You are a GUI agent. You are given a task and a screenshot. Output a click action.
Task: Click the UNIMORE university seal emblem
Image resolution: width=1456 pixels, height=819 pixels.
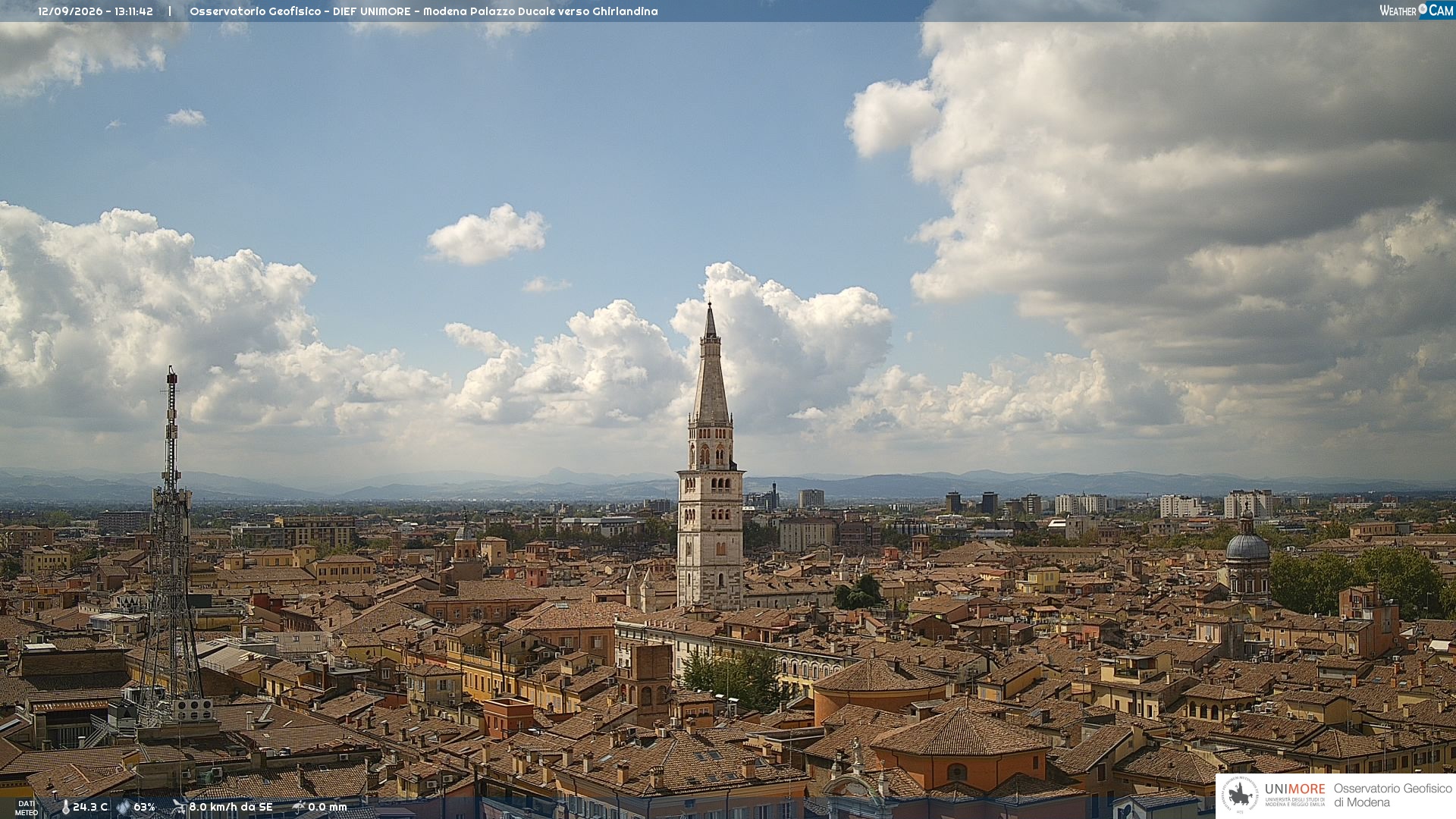tap(1240, 795)
